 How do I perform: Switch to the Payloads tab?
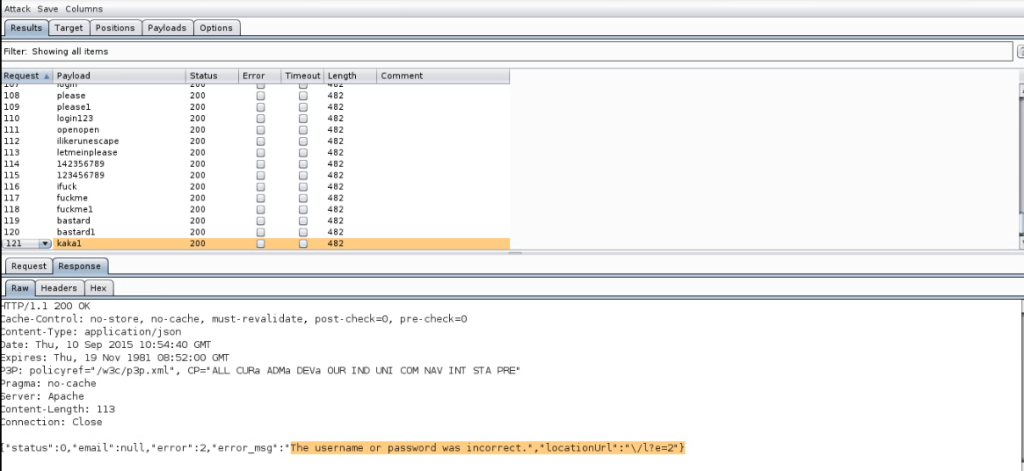167,28
